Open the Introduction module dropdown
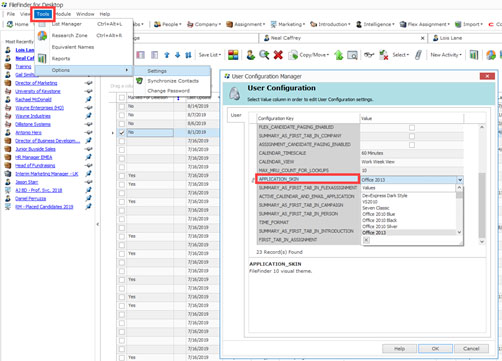Viewport: 502px width, 361px height. pyautogui.click(x=330, y=24)
